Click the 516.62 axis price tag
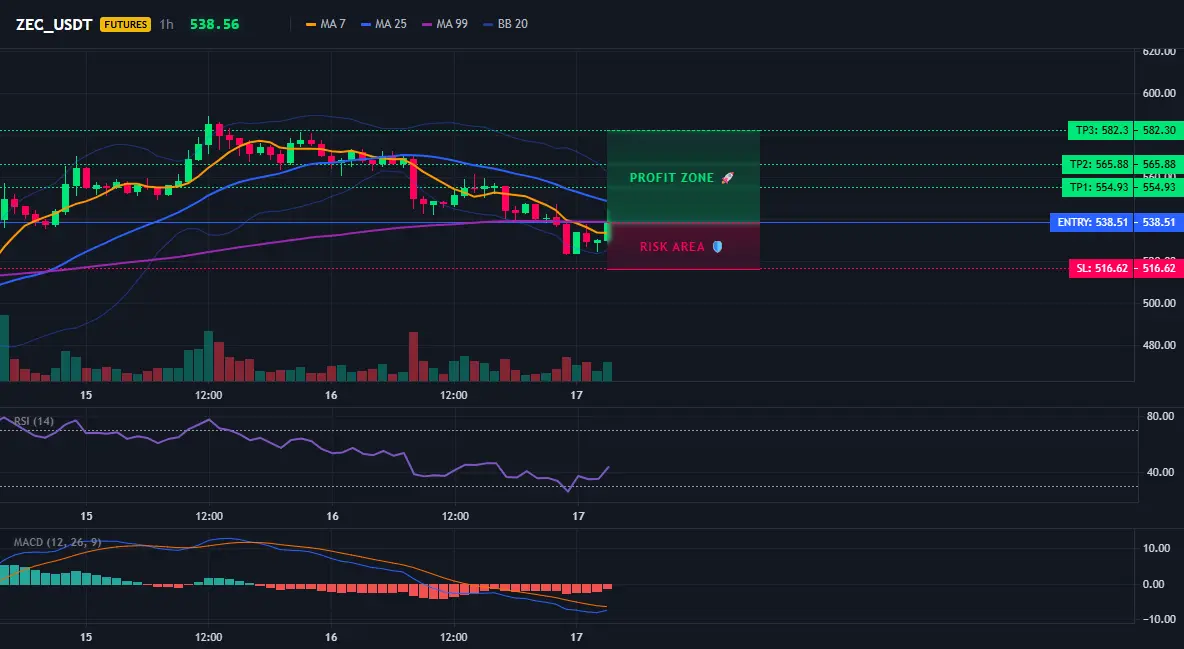1184x649 pixels. (1158, 268)
